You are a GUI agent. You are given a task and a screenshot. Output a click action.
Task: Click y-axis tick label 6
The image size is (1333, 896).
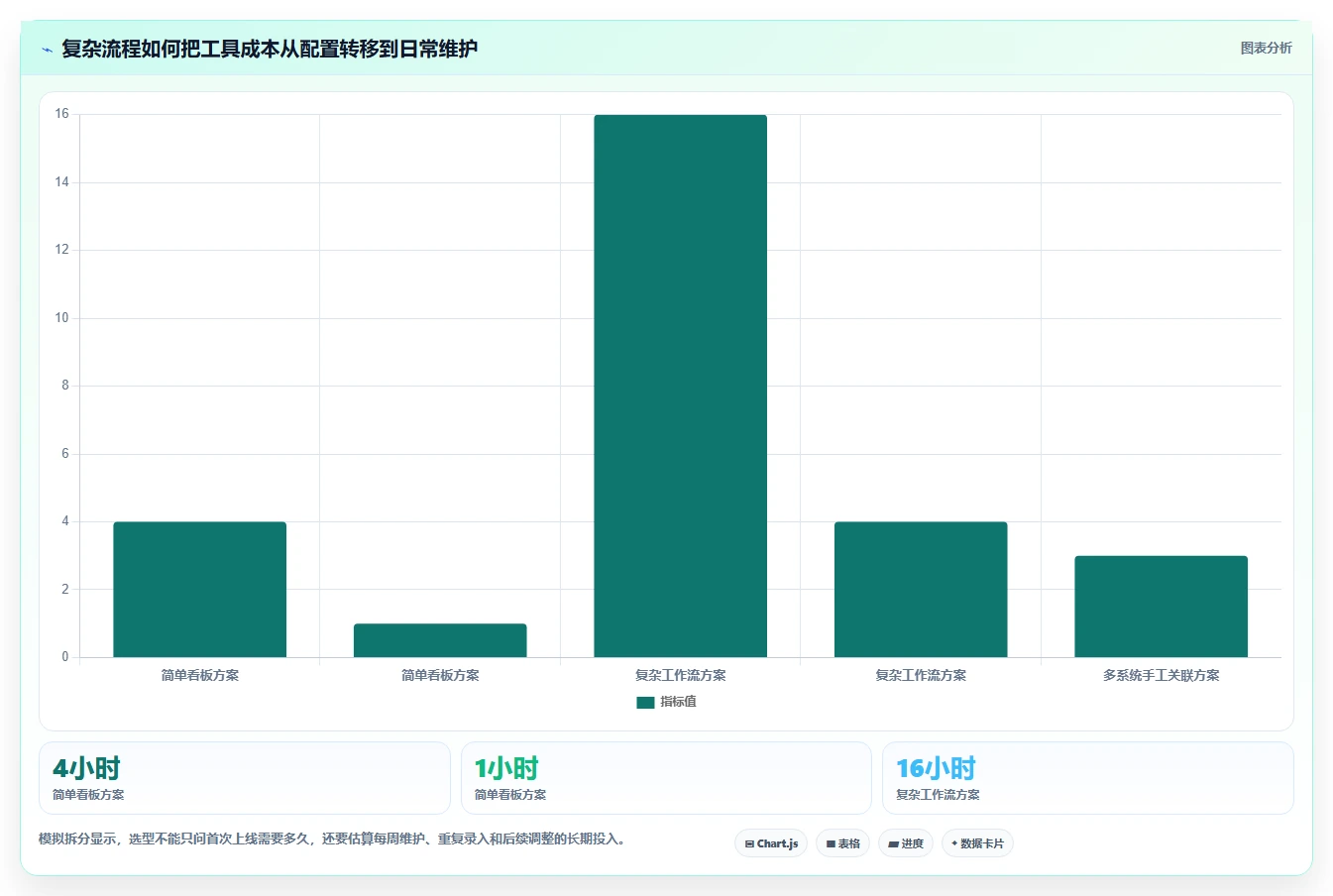65,454
